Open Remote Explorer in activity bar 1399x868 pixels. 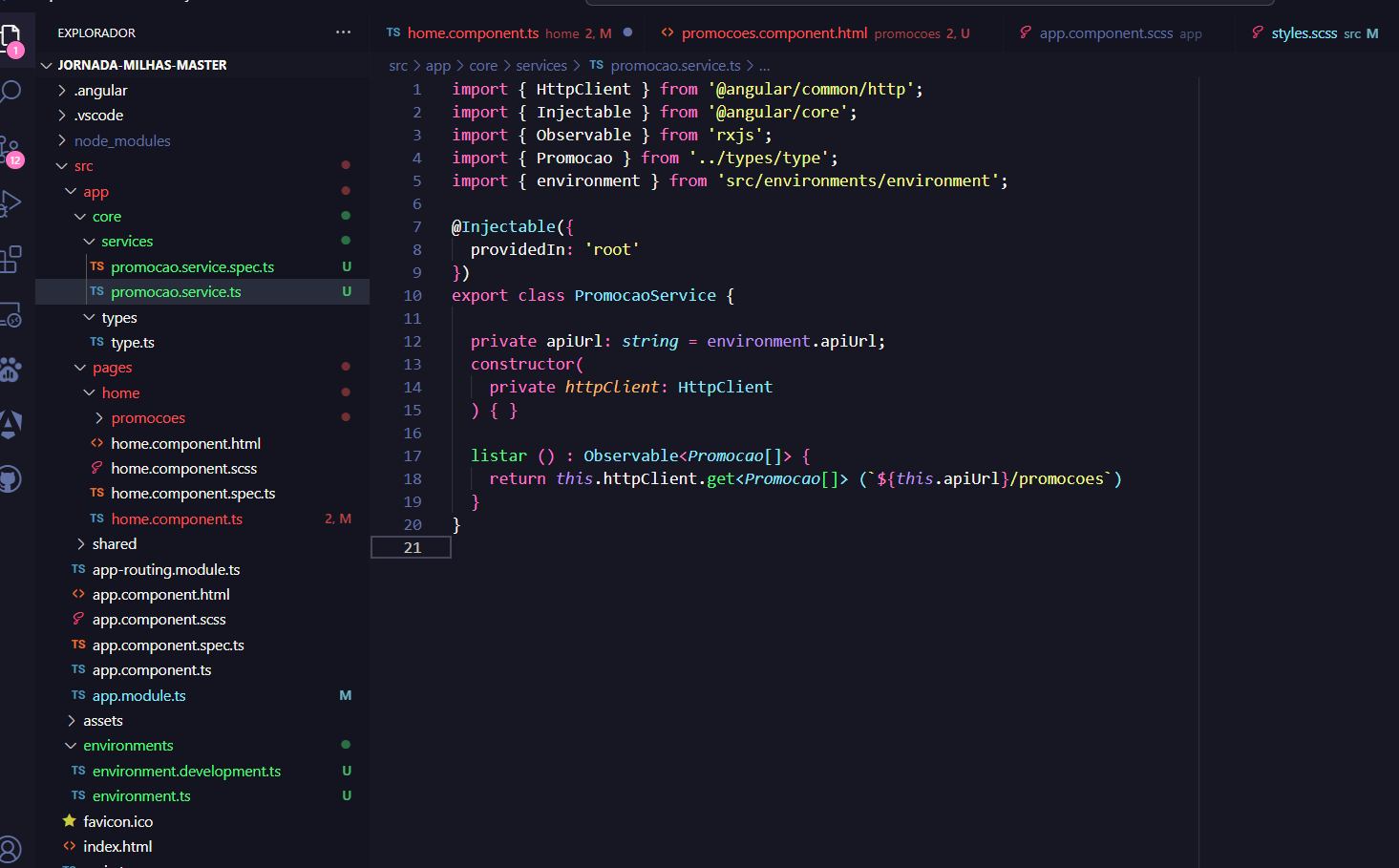click(11, 314)
